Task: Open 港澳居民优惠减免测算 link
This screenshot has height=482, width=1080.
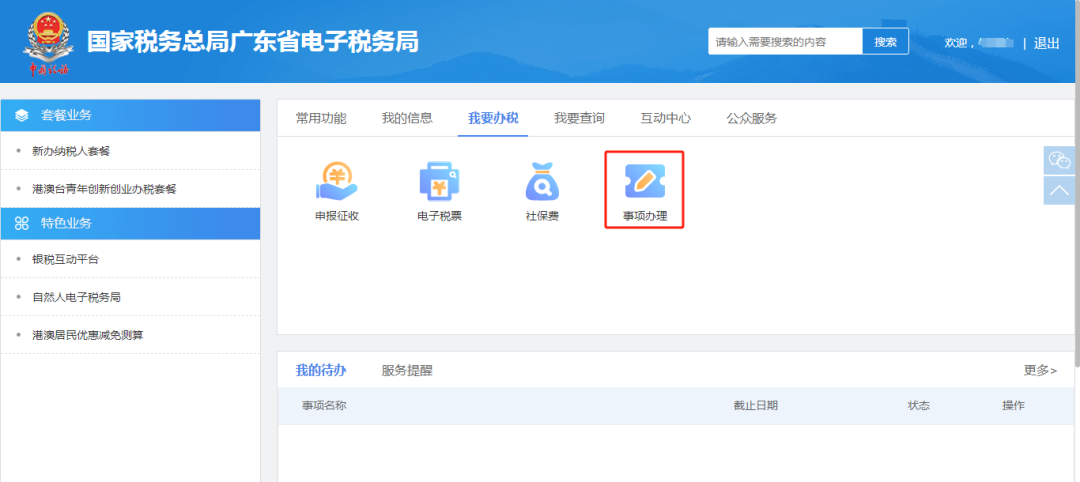Action: [87, 335]
